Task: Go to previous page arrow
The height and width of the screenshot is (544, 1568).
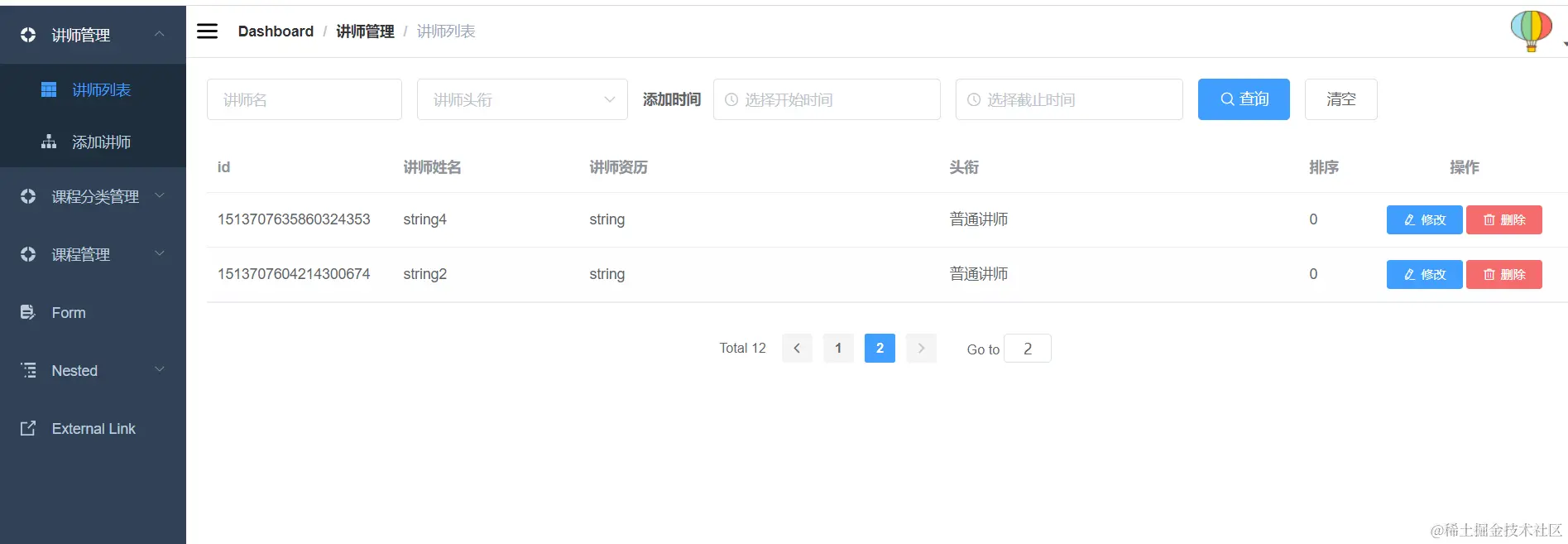Action: click(797, 348)
